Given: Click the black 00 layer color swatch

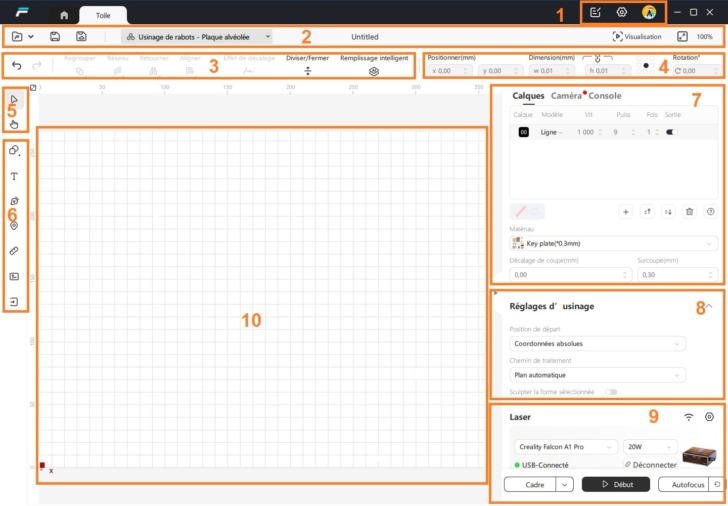Looking at the screenshot, I should [x=523, y=132].
